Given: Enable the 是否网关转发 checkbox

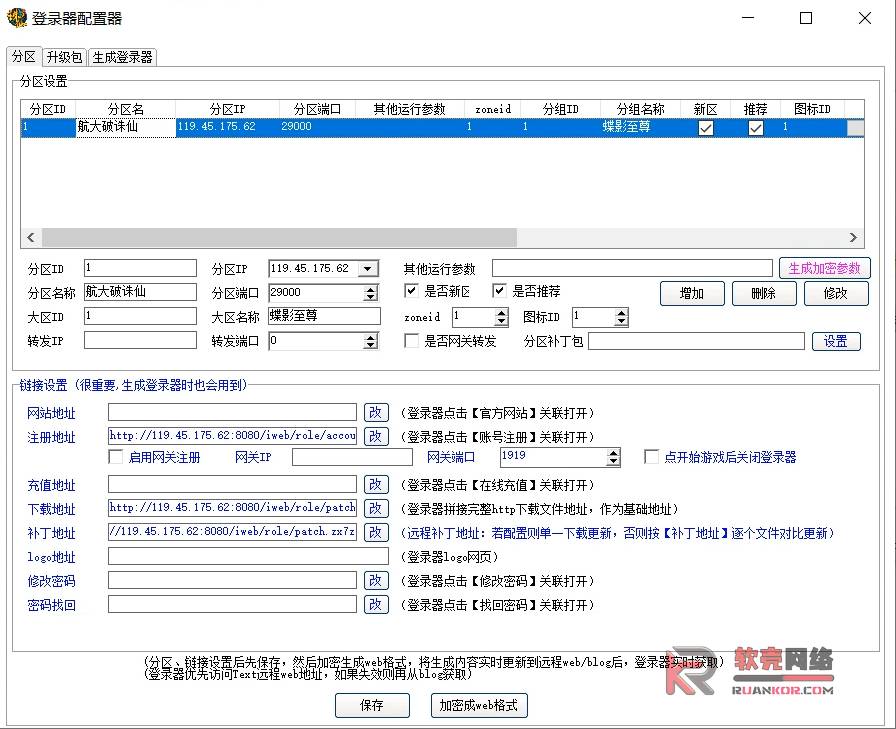Looking at the screenshot, I should click(411, 341).
